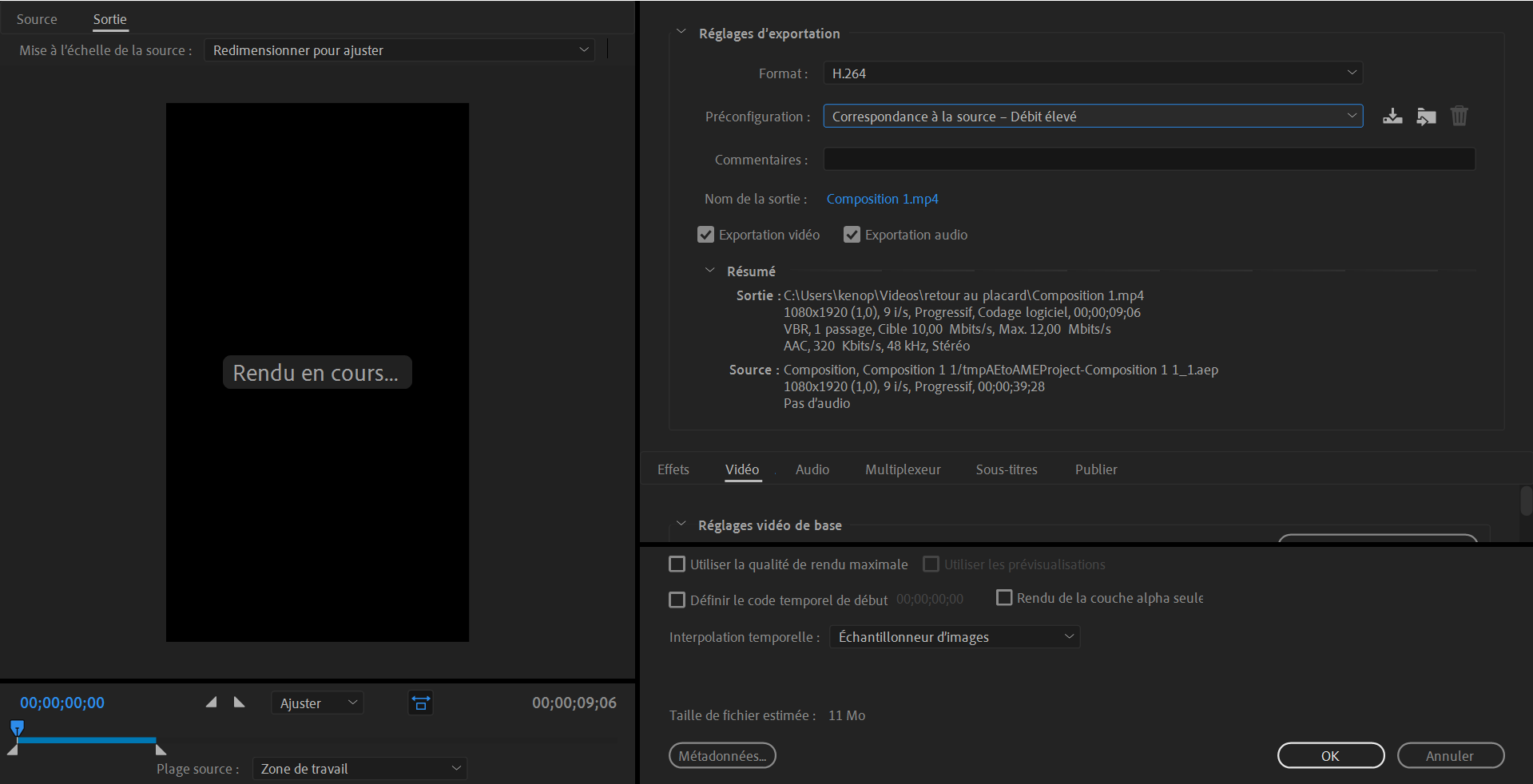Open the Plage source dropdown
Viewport: 1533px width, 784px height.
point(359,769)
